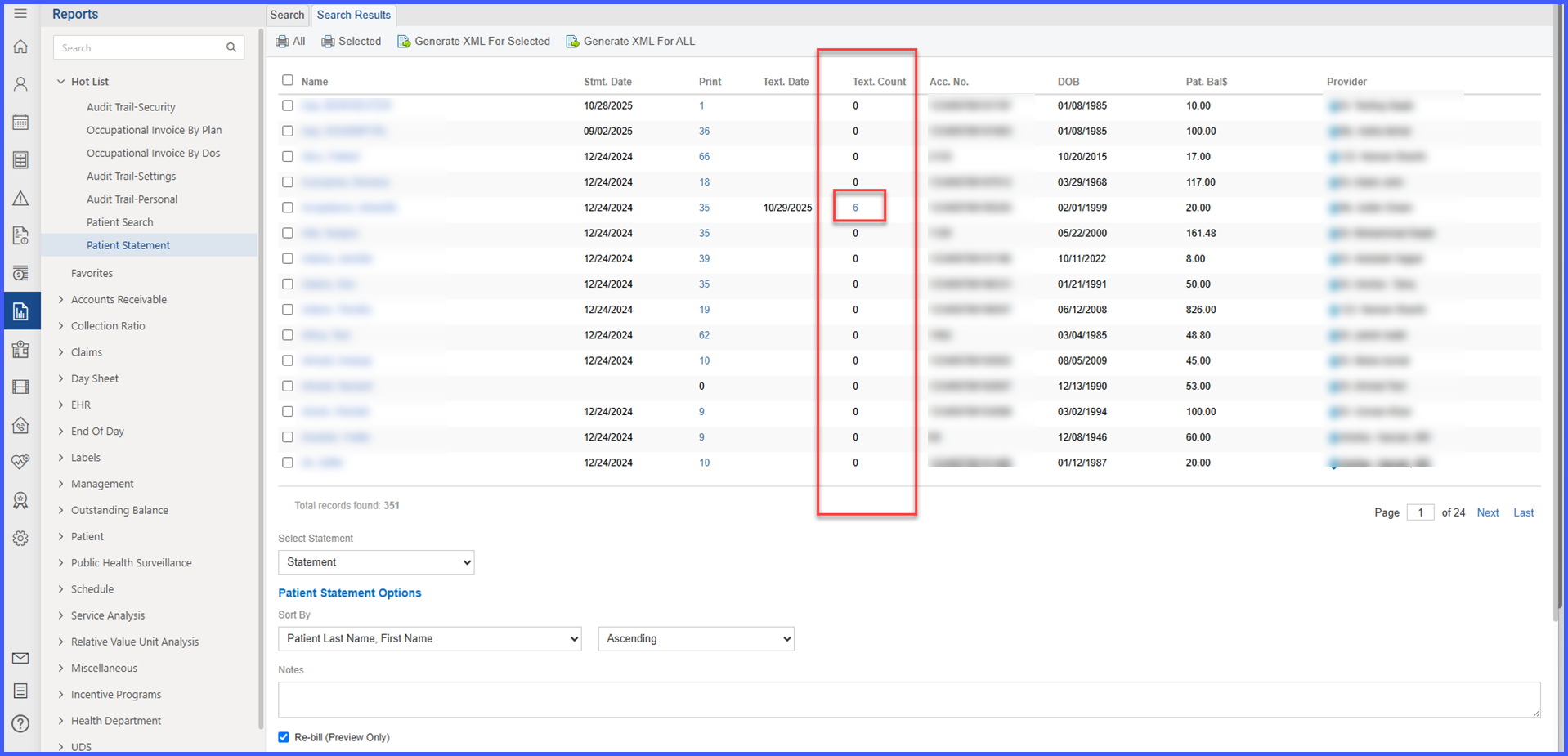
Task: Open the Sort By Patient Last Name dropdown
Action: (430, 639)
